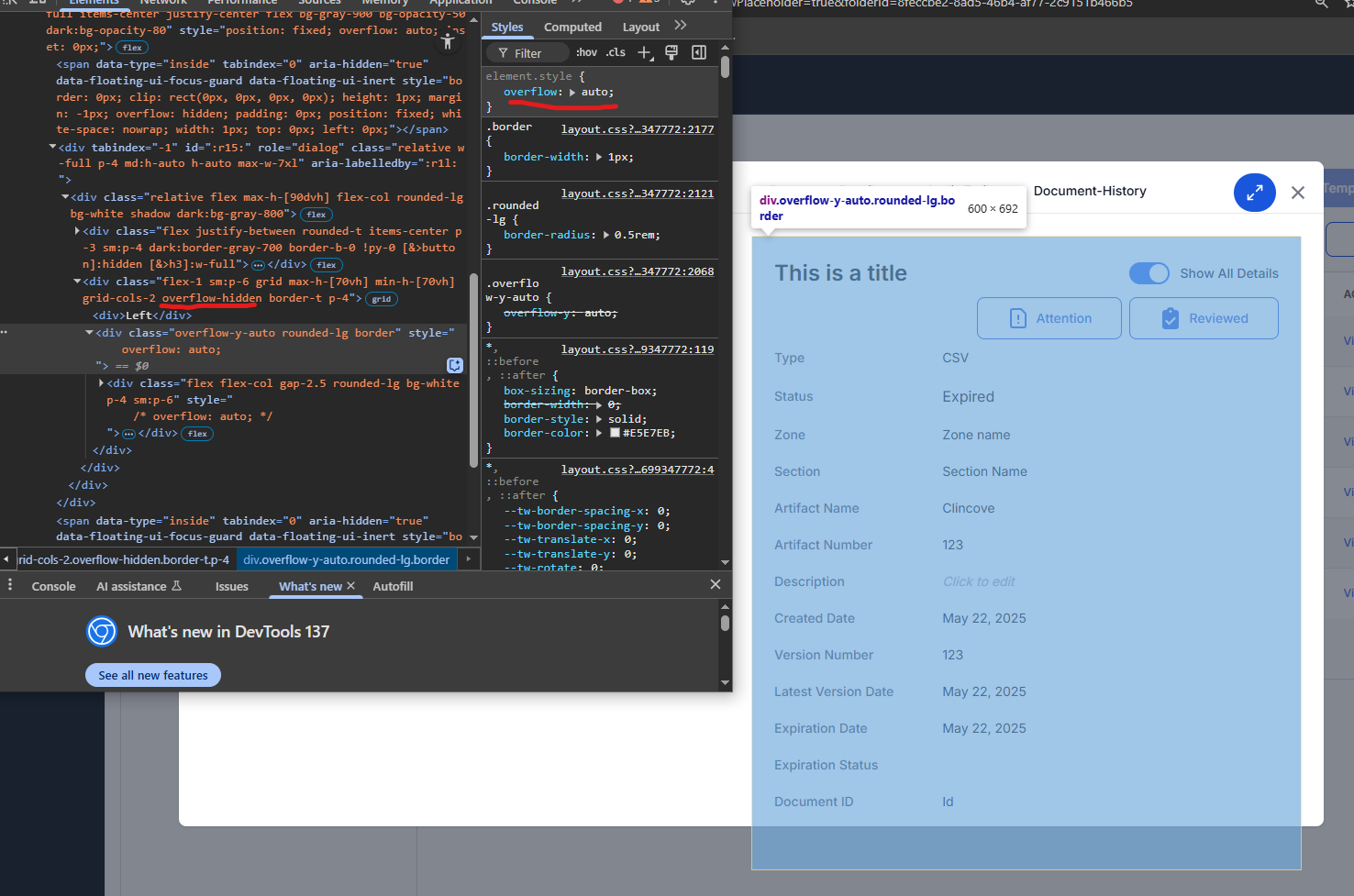Close the DevTools drawer
1354x896 pixels.
click(x=716, y=584)
